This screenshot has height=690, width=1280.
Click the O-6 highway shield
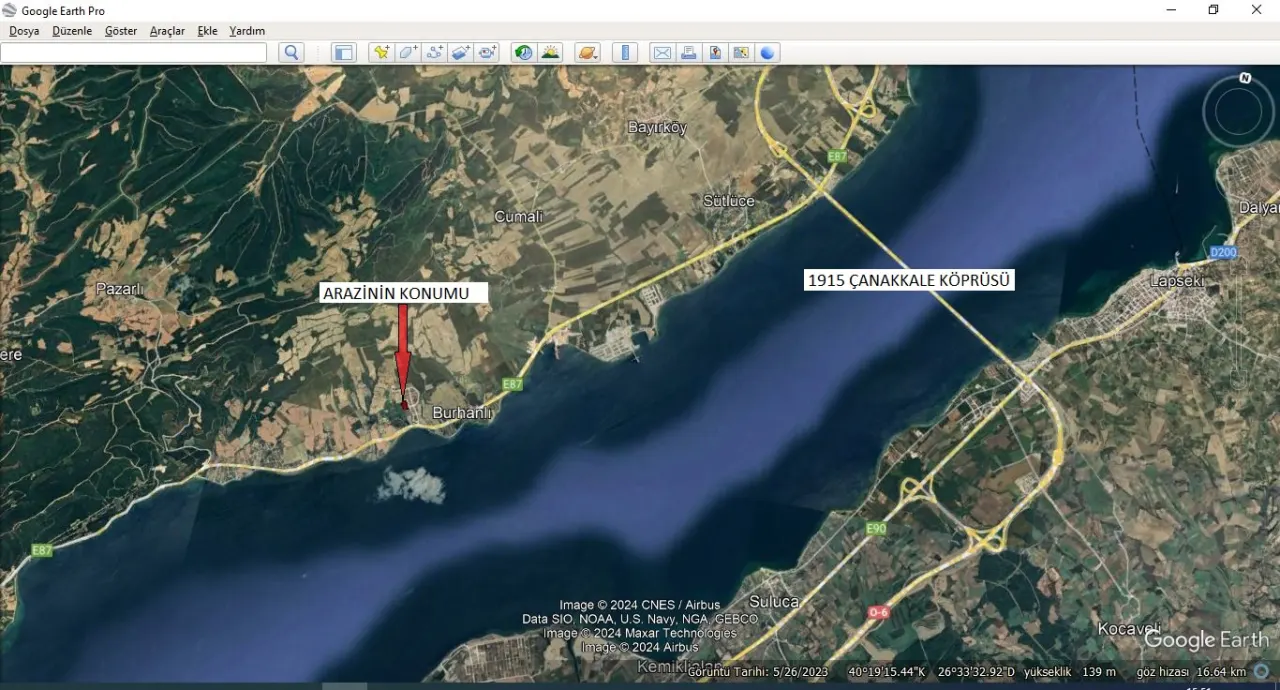point(878,612)
